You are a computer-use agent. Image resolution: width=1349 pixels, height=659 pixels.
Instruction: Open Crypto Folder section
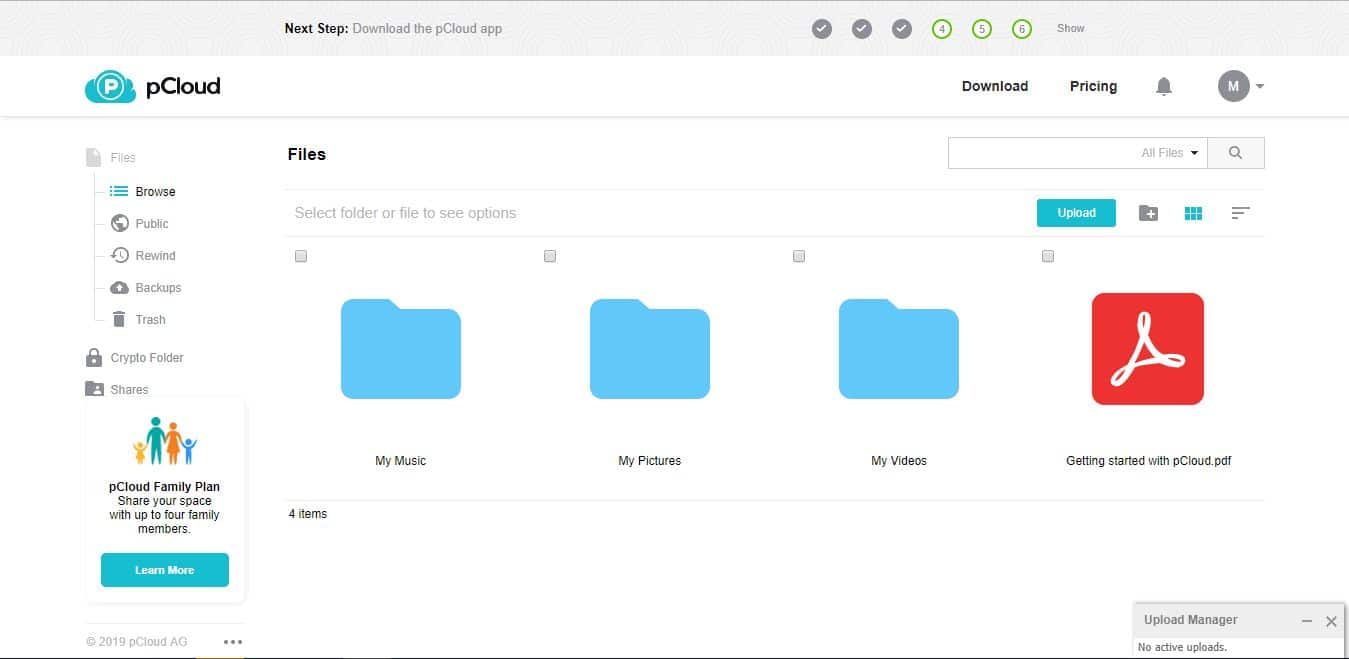[147, 358]
